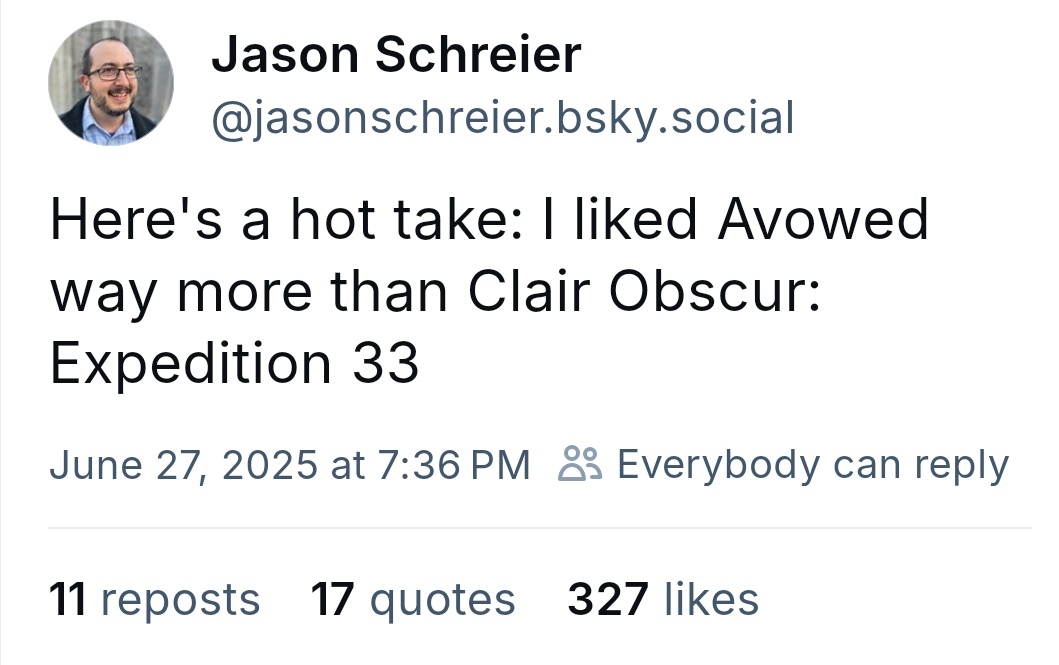View the 11 reposts list

(x=155, y=600)
